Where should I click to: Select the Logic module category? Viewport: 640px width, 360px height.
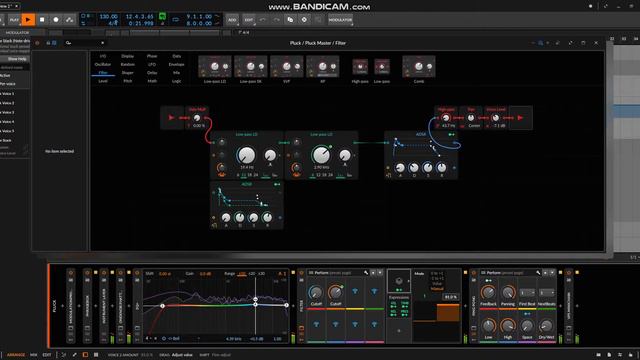tap(176, 81)
